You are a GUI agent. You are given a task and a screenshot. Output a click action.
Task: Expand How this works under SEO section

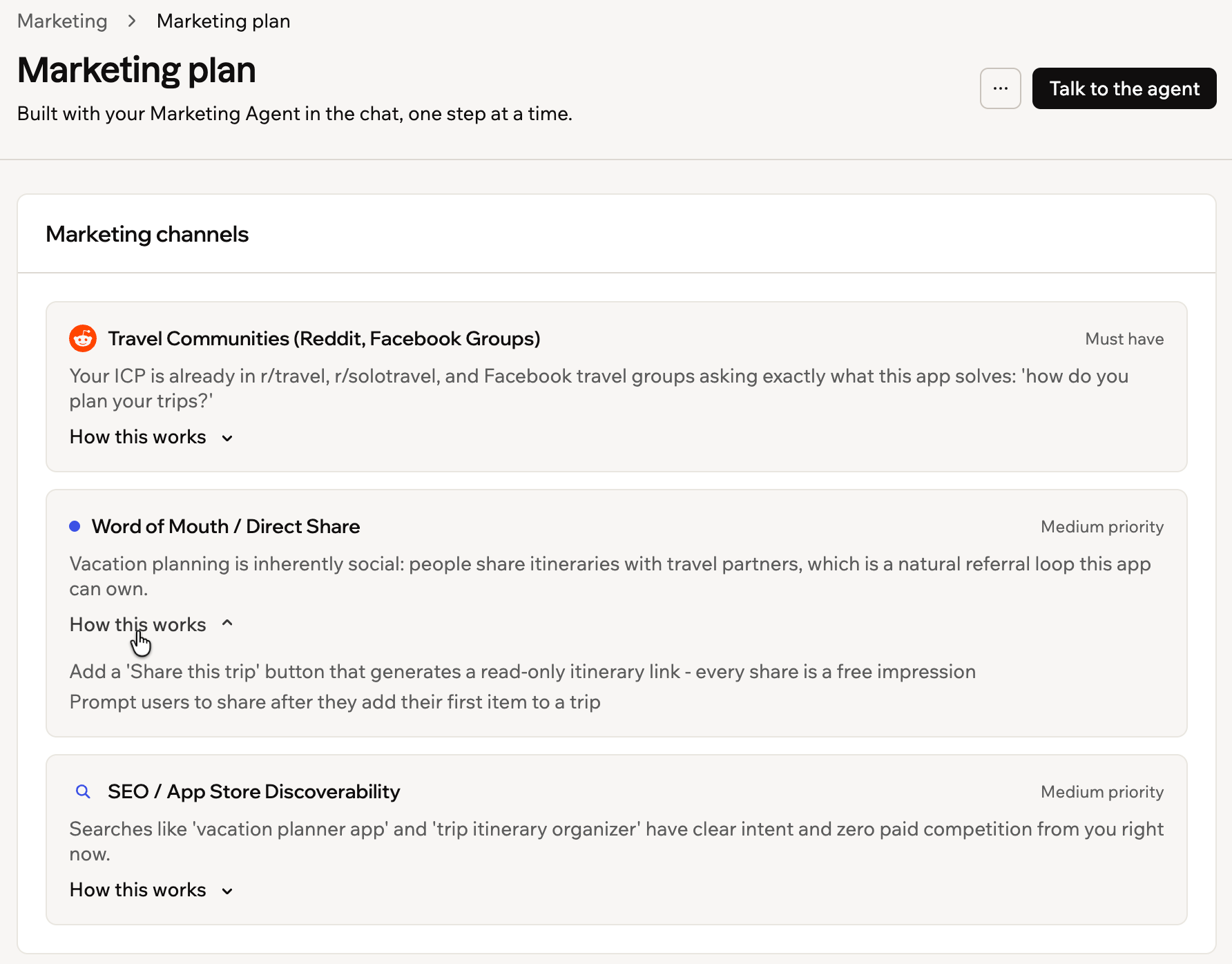pos(152,890)
